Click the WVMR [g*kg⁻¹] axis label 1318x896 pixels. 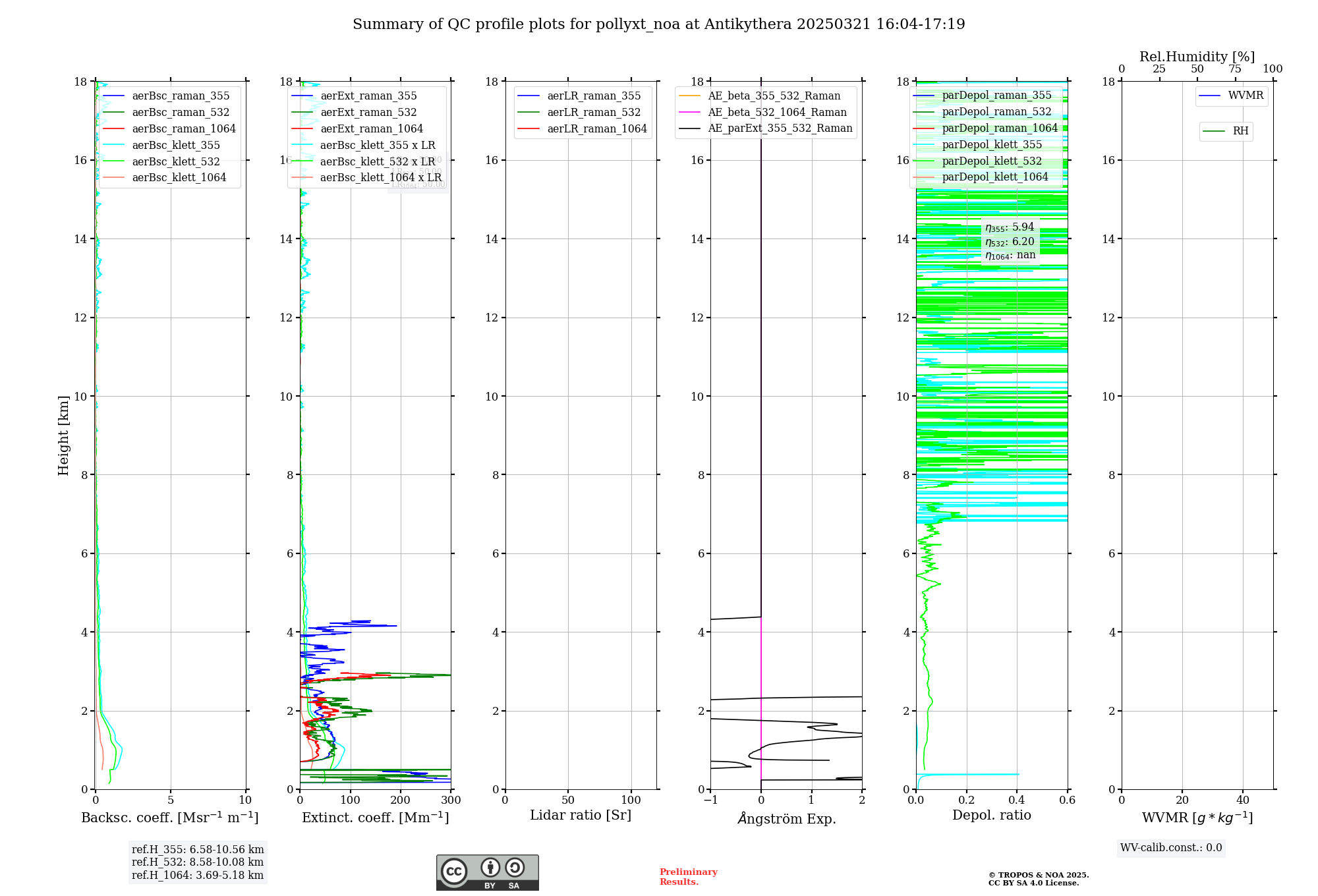pos(1197,818)
